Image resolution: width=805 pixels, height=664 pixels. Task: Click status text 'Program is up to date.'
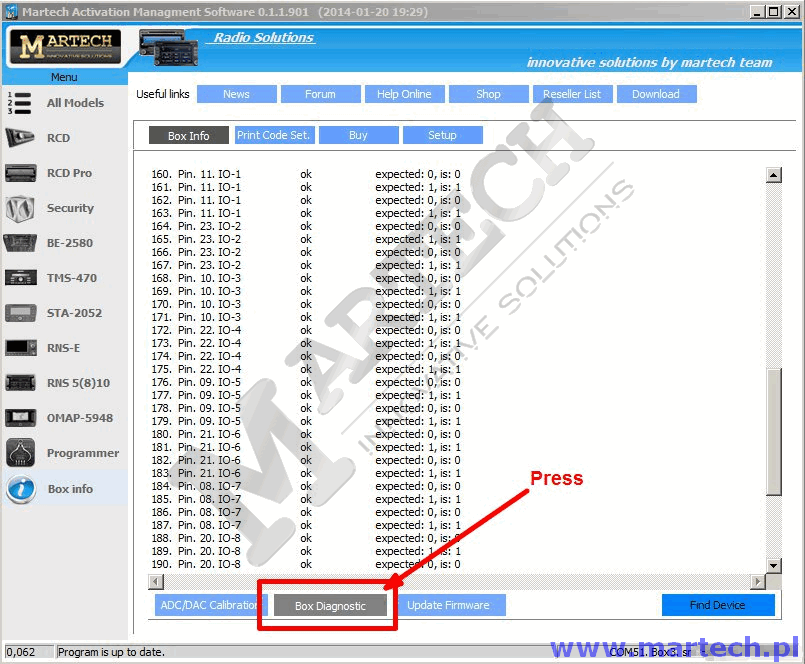click(x=111, y=652)
